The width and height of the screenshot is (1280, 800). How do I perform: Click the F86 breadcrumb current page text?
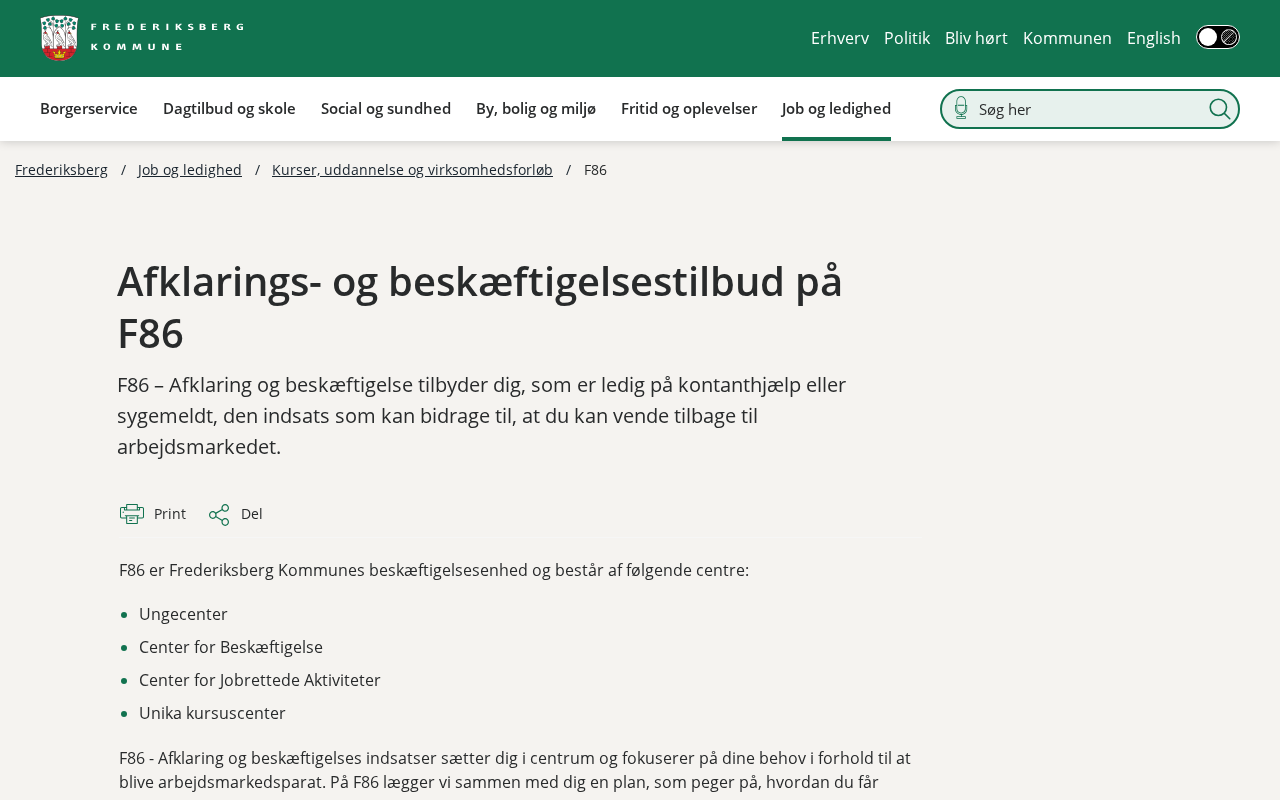point(595,170)
